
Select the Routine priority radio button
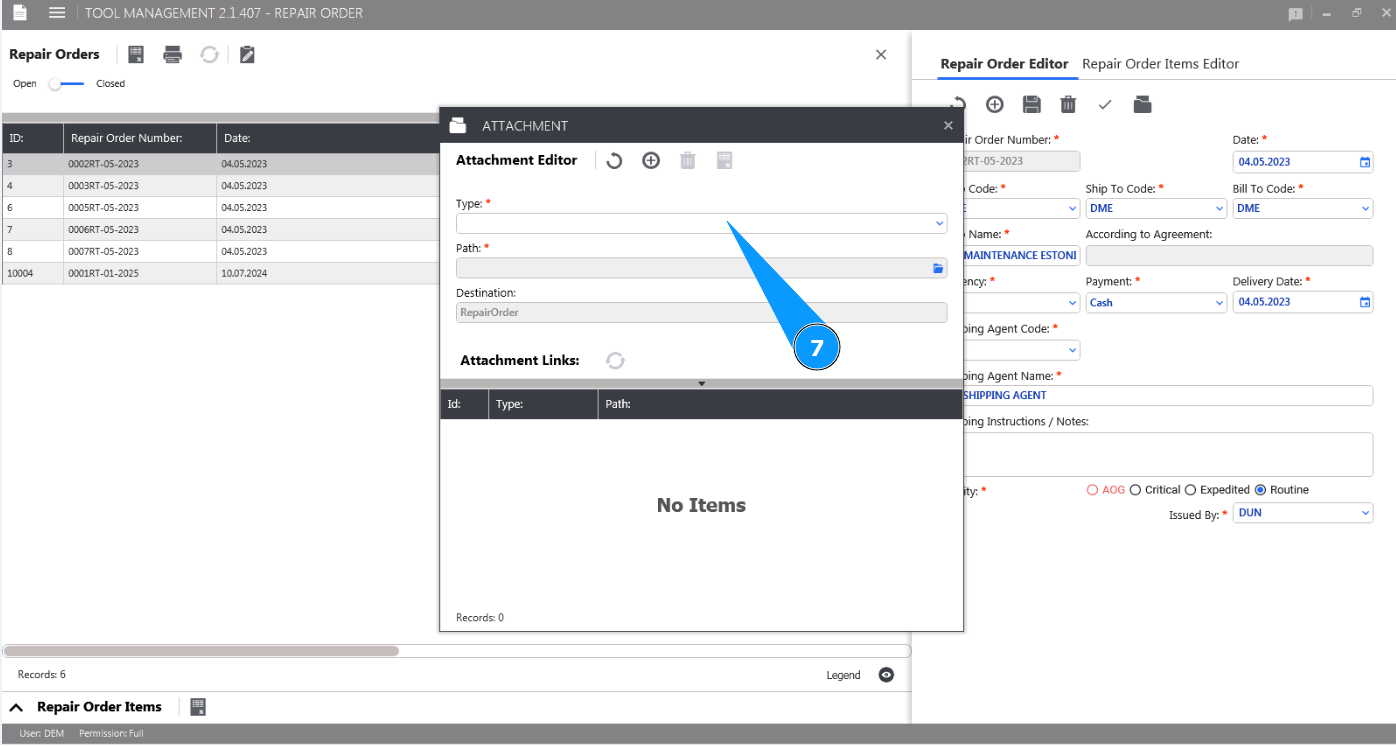[1260, 490]
